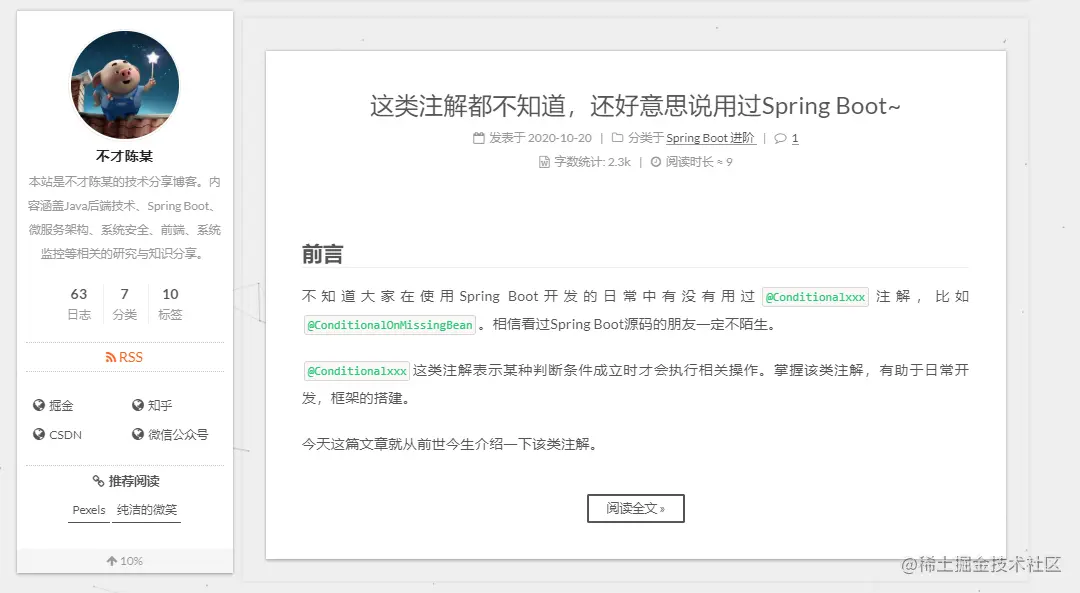
Task: Open the 10 标签 tags count
Action: 170,304
